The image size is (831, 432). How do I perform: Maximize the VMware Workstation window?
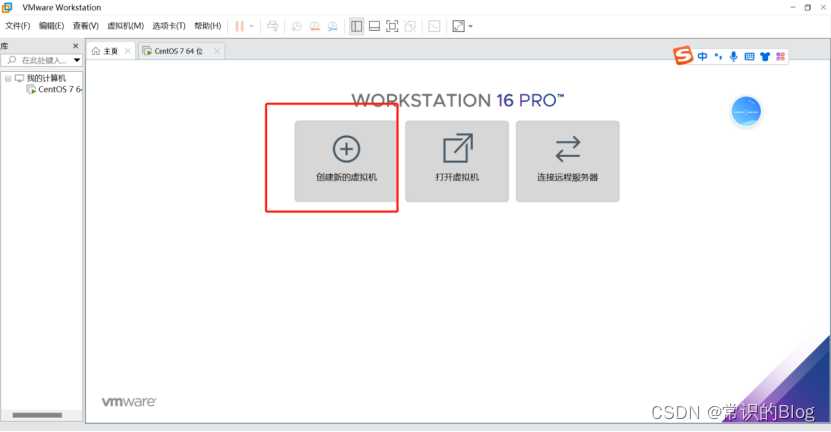[807, 7]
